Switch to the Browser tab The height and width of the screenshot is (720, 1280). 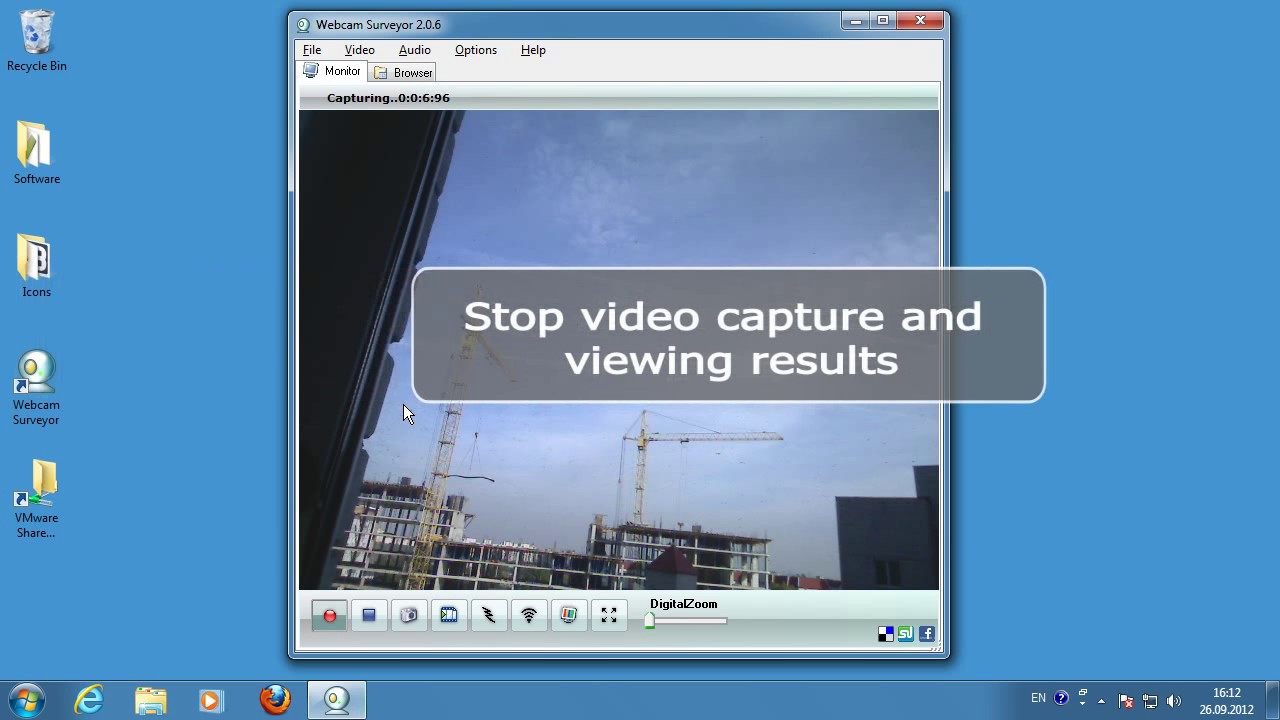(x=403, y=73)
